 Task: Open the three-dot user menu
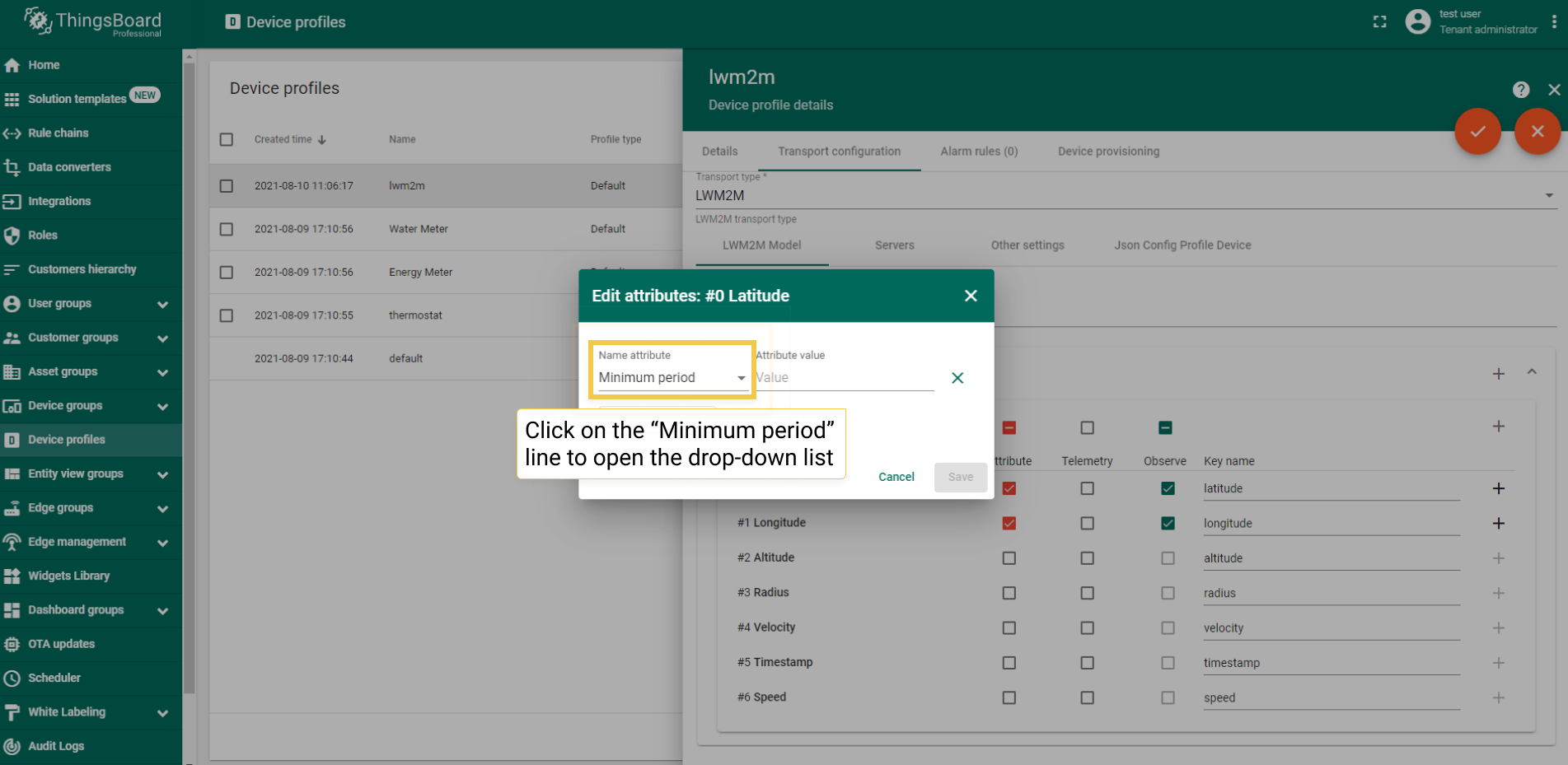point(1554,22)
